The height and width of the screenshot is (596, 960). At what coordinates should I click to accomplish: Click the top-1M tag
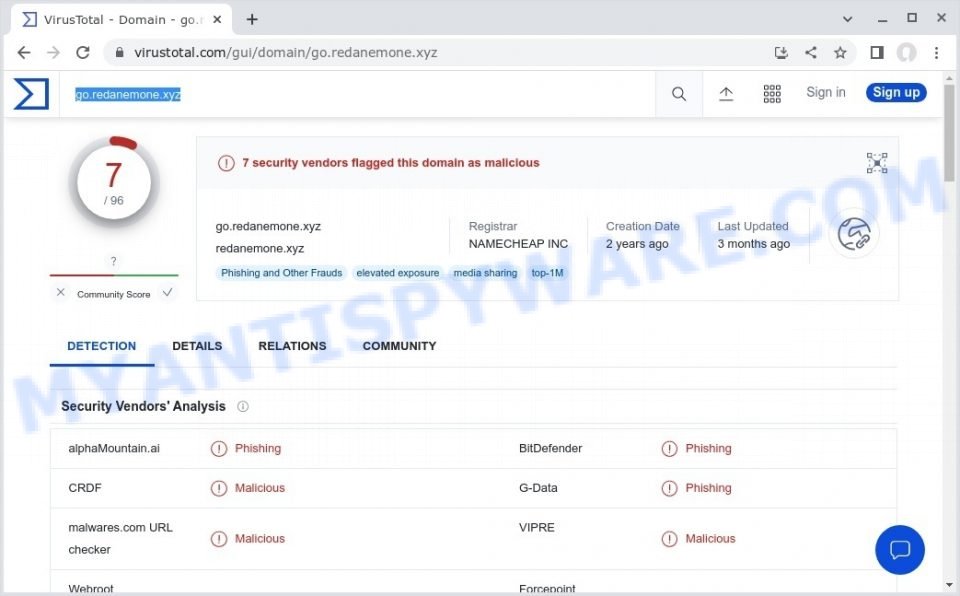pos(547,273)
